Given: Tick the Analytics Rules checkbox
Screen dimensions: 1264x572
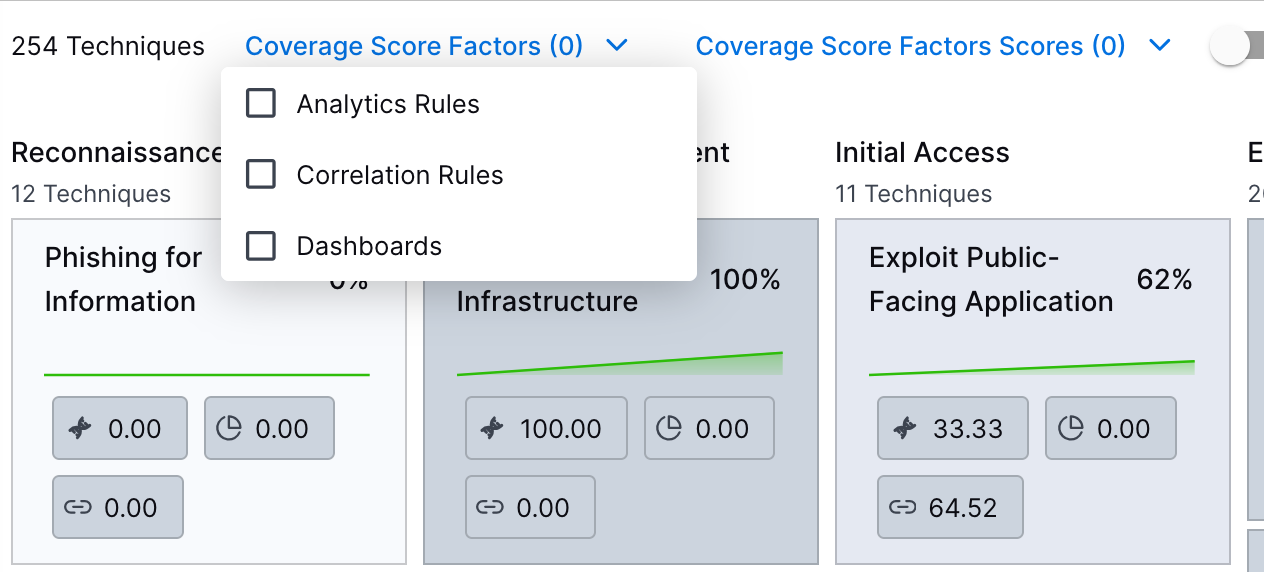Looking at the screenshot, I should (261, 104).
